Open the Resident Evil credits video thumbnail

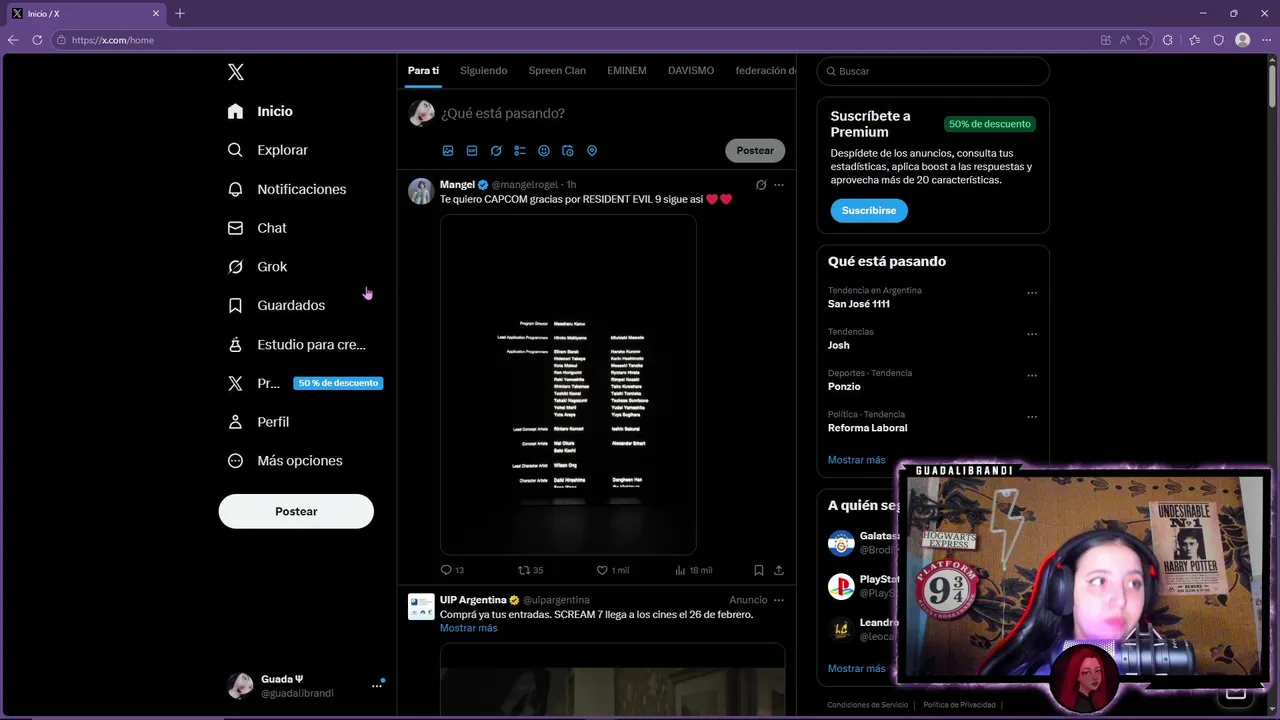coord(568,384)
